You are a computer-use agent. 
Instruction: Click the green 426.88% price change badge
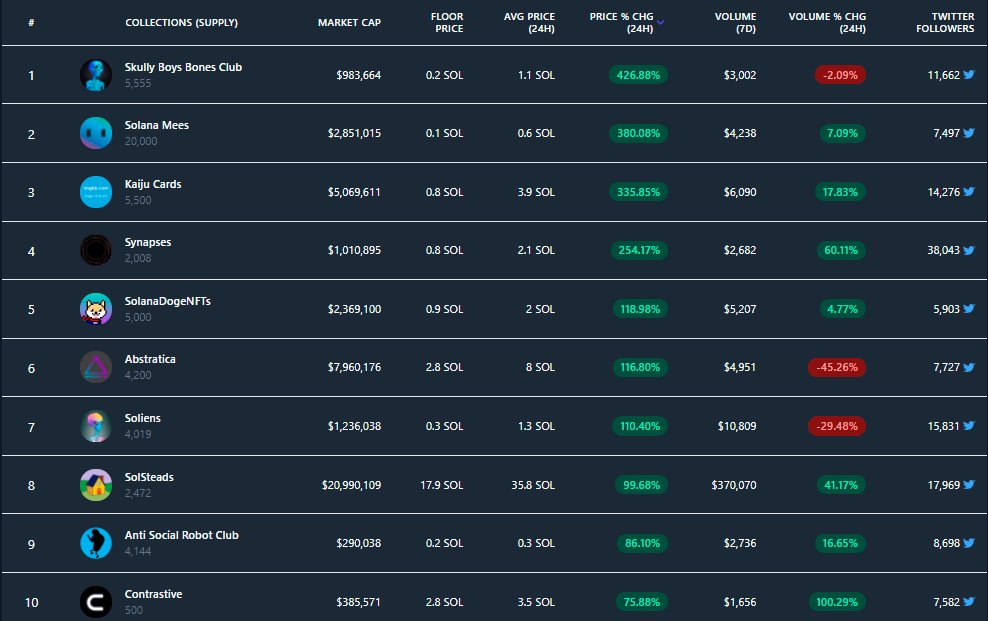638,74
